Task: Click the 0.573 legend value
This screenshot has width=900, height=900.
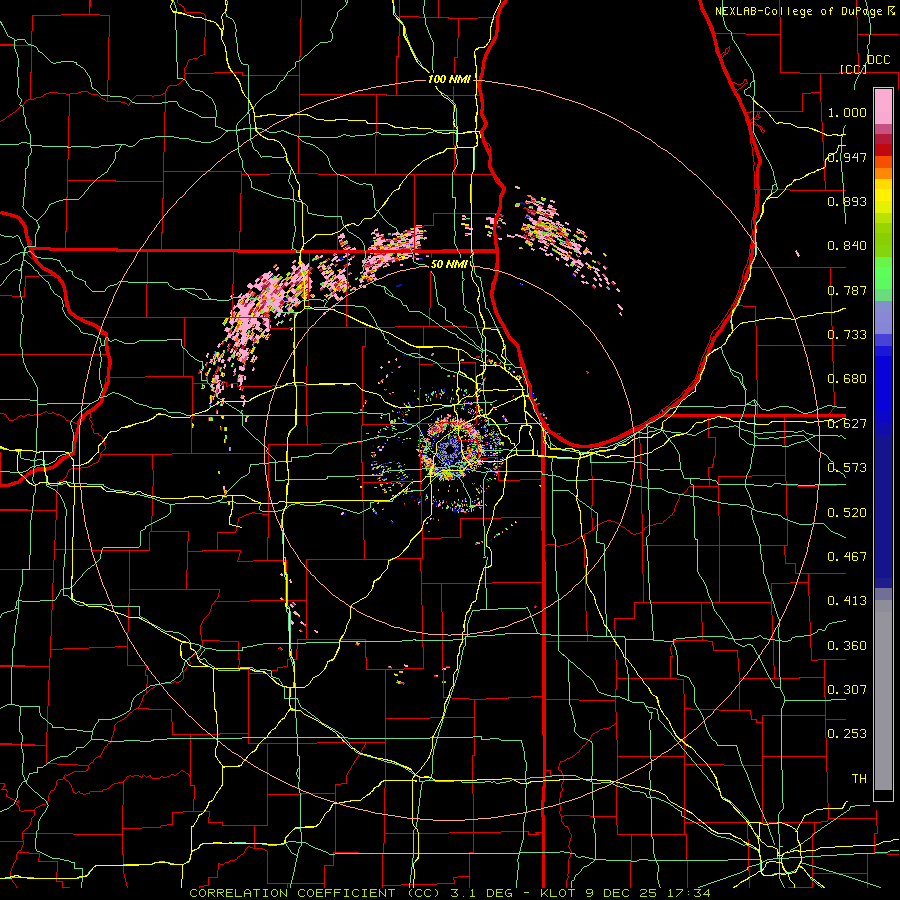Action: point(847,467)
